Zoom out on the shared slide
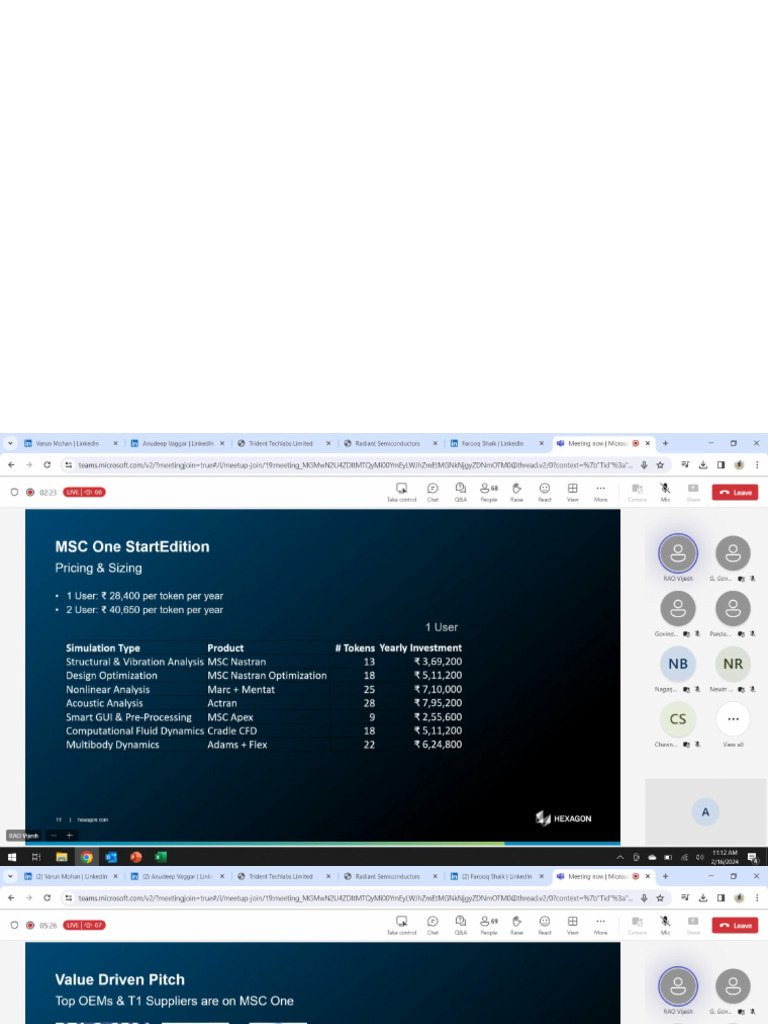The height and width of the screenshot is (1024, 768). pos(54,835)
